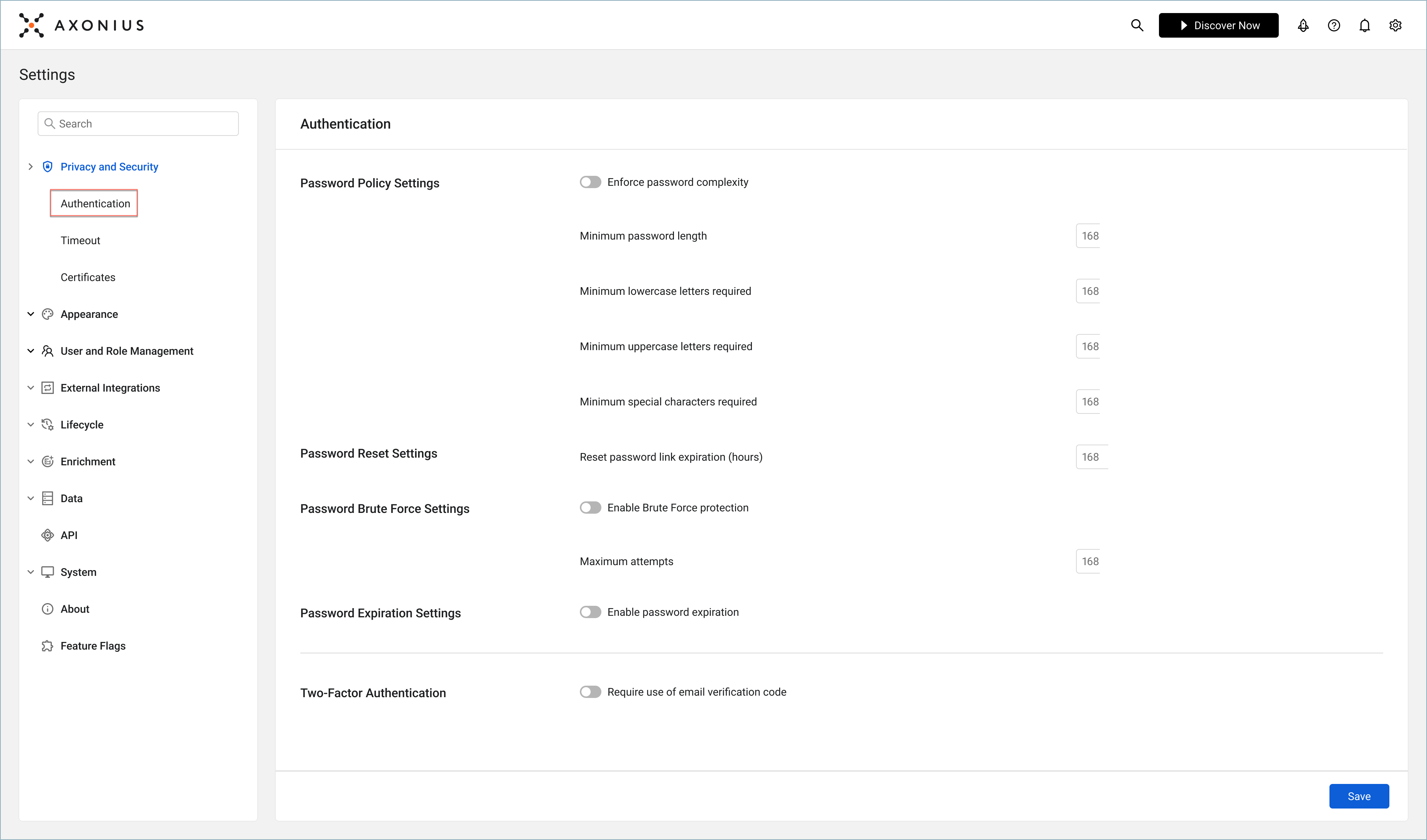Image resolution: width=1427 pixels, height=840 pixels.
Task: Click the top bar search magnifier icon
Action: [1137, 25]
